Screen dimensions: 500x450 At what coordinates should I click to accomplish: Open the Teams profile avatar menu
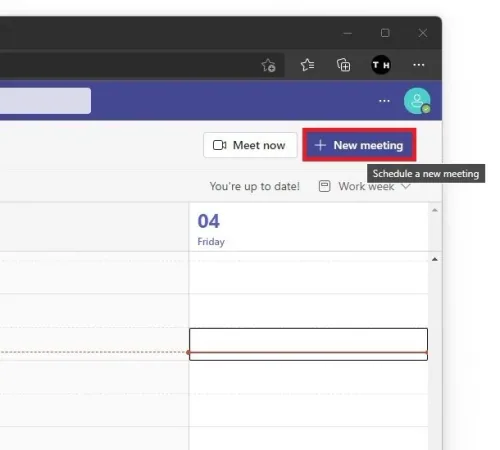(417, 101)
